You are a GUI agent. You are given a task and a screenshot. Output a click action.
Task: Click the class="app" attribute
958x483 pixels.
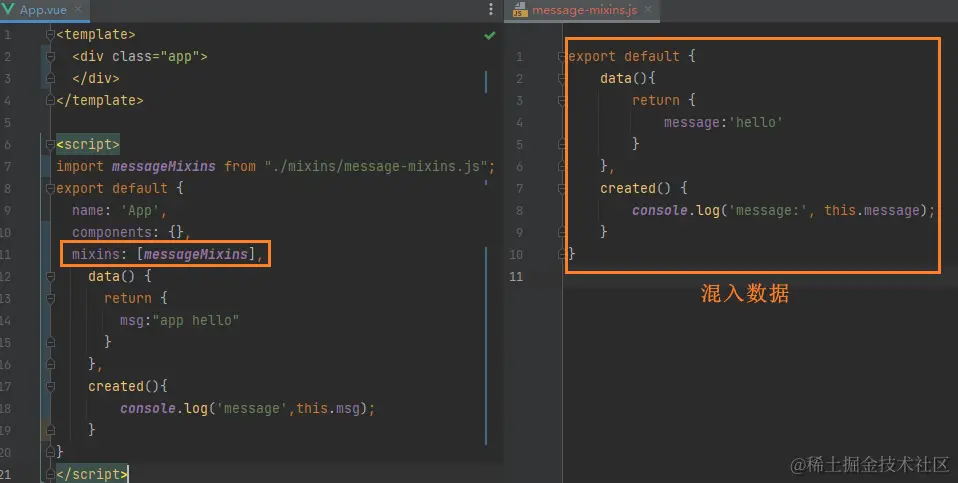(156, 57)
